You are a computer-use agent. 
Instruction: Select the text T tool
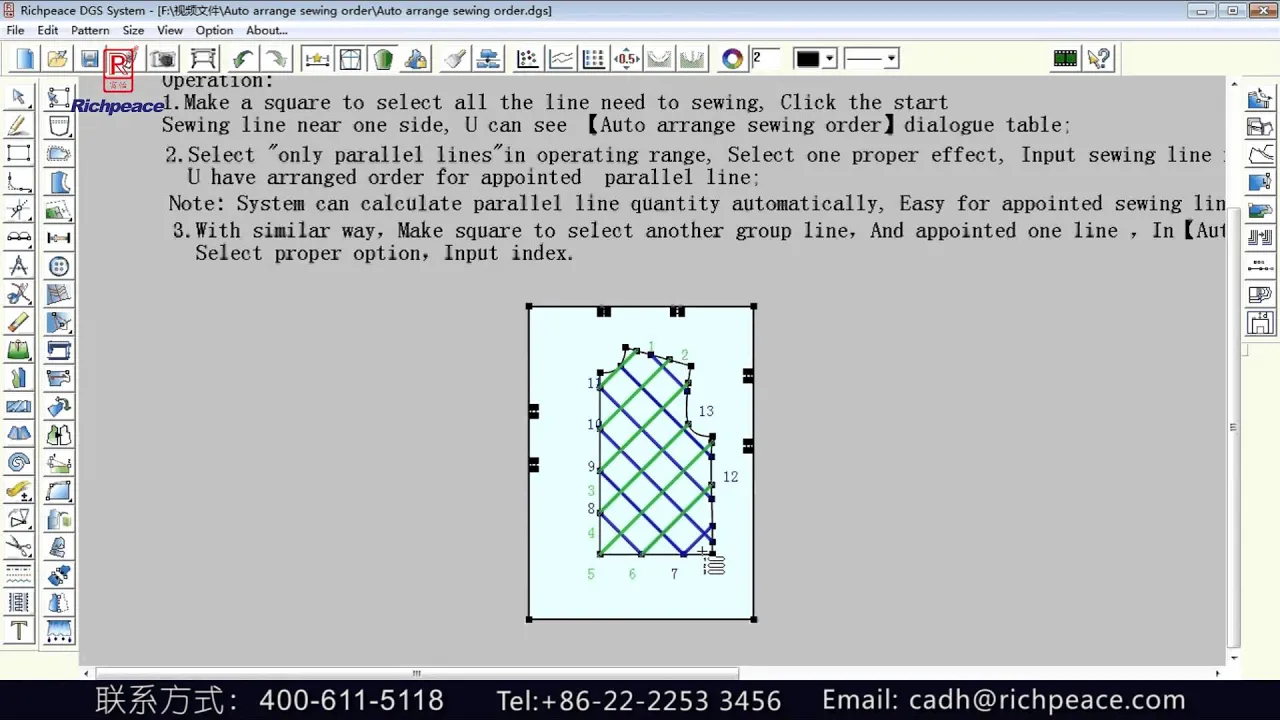pos(19,630)
